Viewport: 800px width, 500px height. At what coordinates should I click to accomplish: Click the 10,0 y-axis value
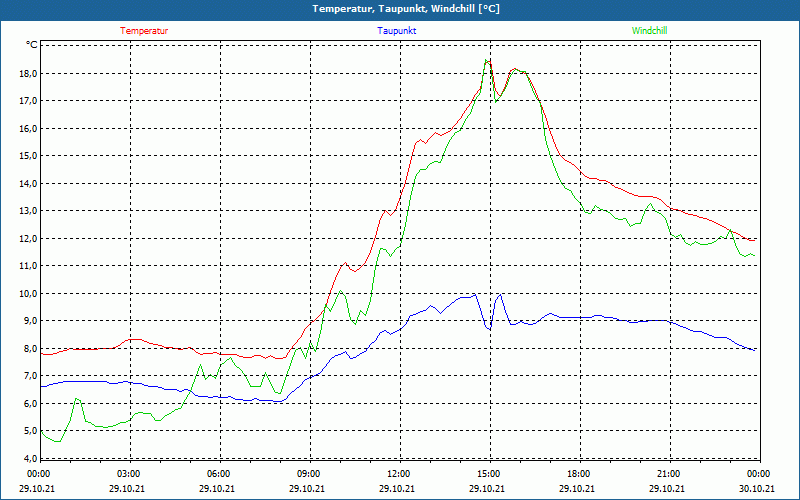coord(29,293)
